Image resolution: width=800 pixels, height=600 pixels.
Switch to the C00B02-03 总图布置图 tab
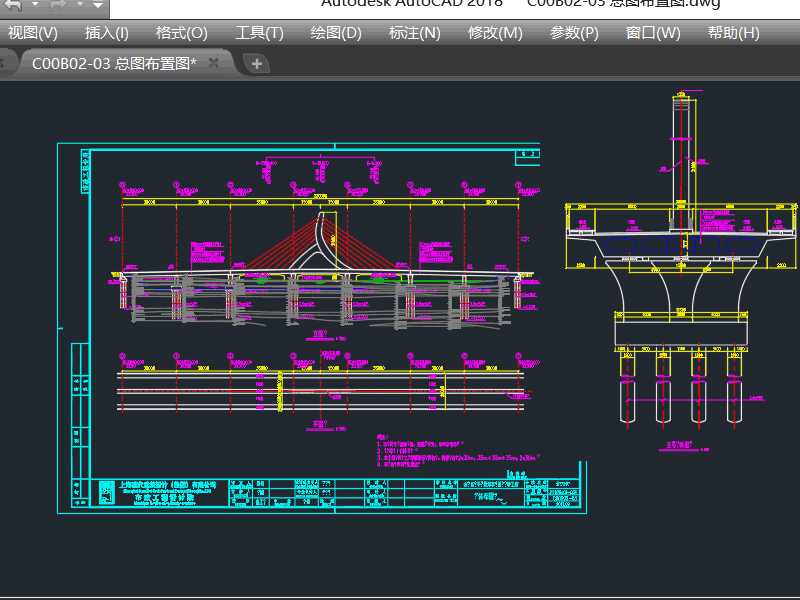tap(113, 64)
